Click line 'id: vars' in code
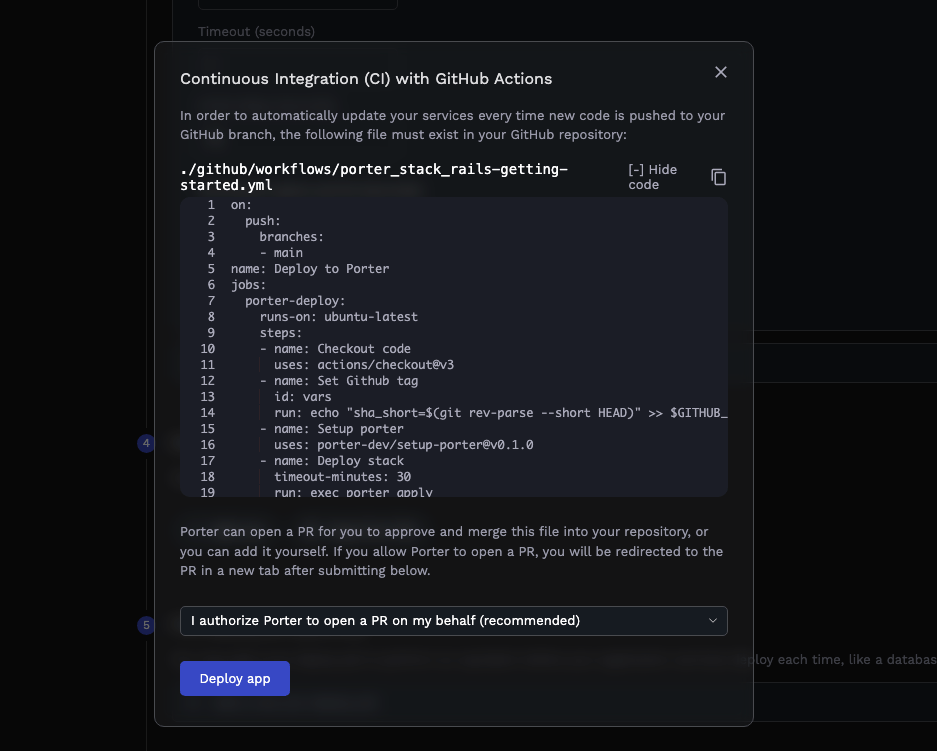The width and height of the screenshot is (937, 751). tap(302, 397)
